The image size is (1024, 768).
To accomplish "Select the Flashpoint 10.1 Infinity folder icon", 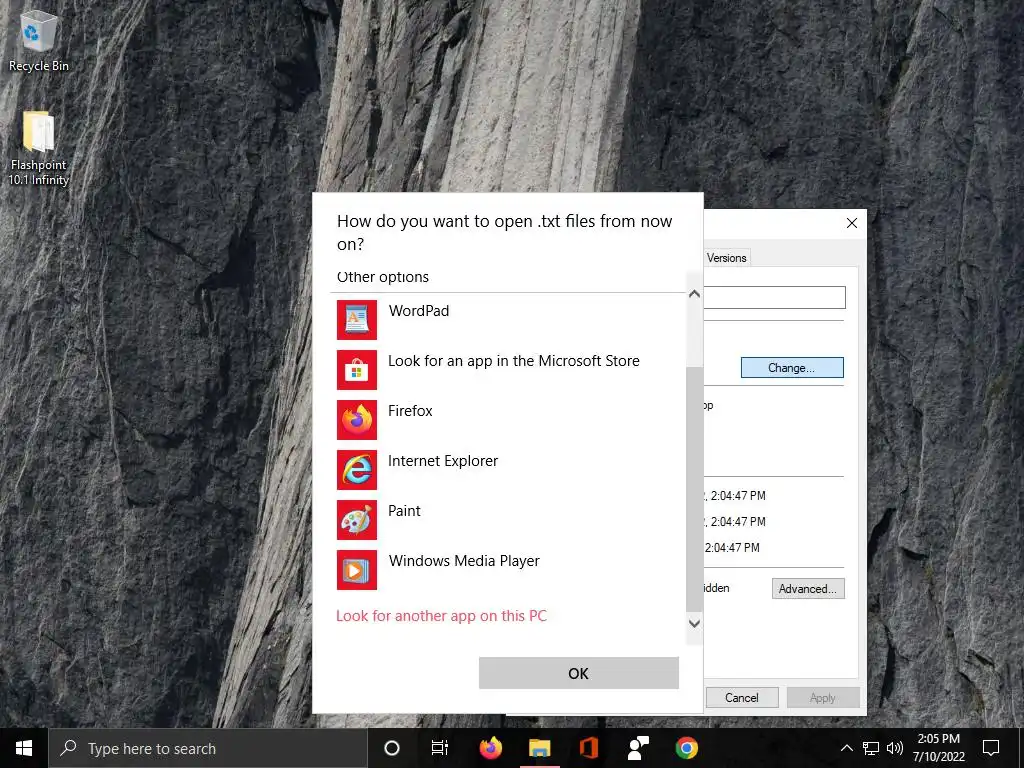I will (39, 148).
